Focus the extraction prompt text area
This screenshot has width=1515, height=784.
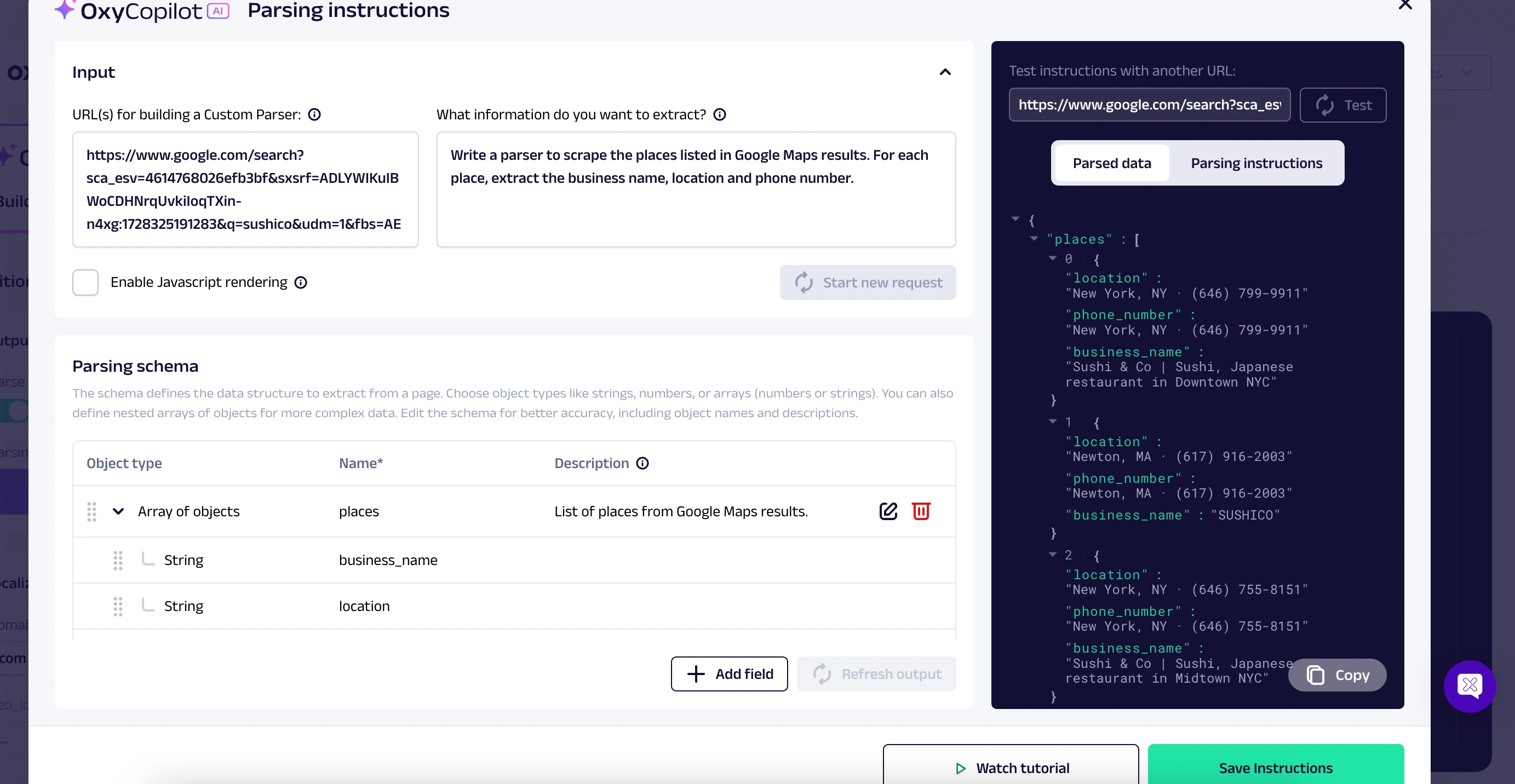pyautogui.click(x=696, y=189)
